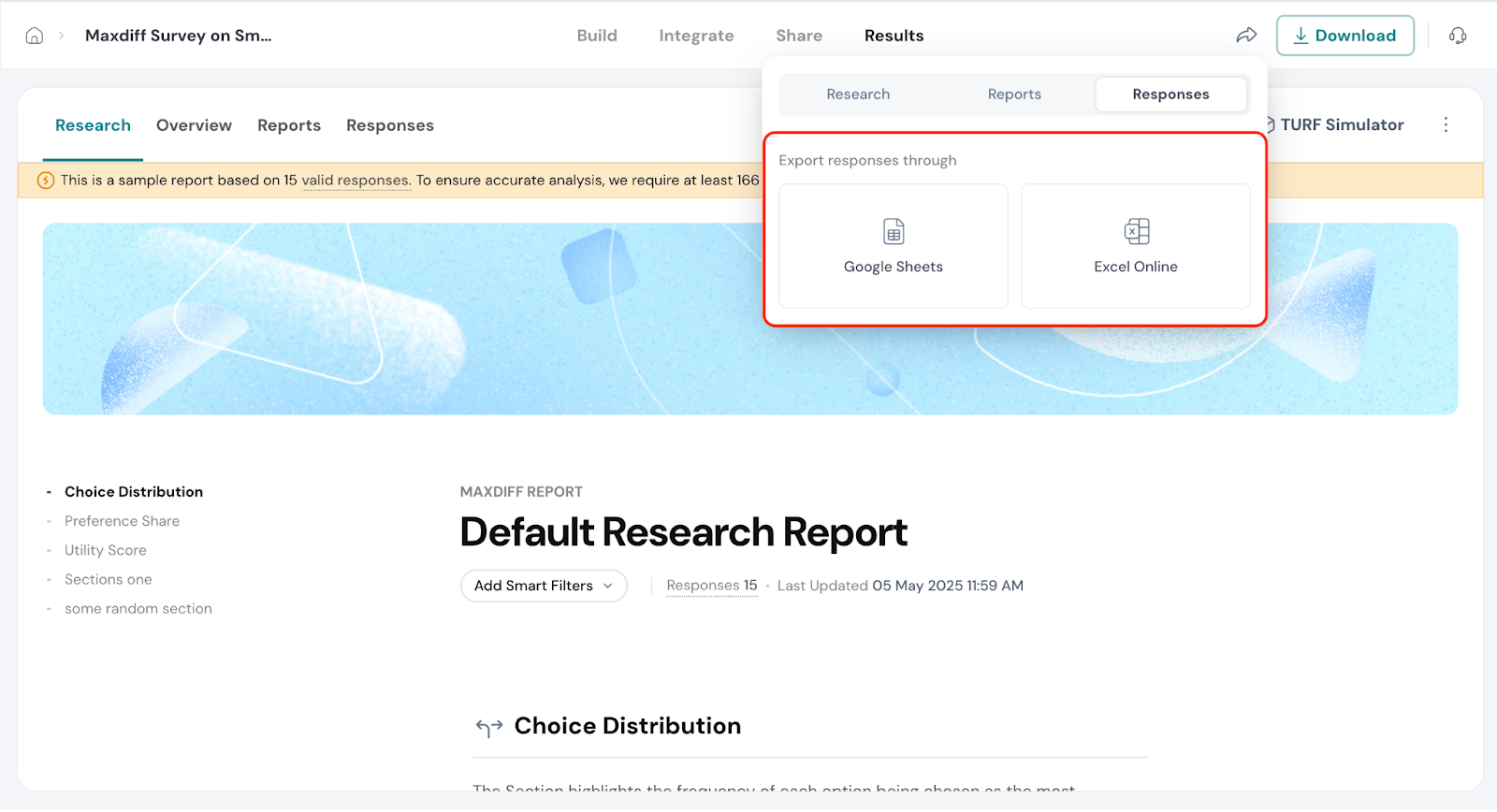Image resolution: width=1497 pixels, height=812 pixels.
Task: Select Reports in the Results popup
Action: coord(1014,94)
